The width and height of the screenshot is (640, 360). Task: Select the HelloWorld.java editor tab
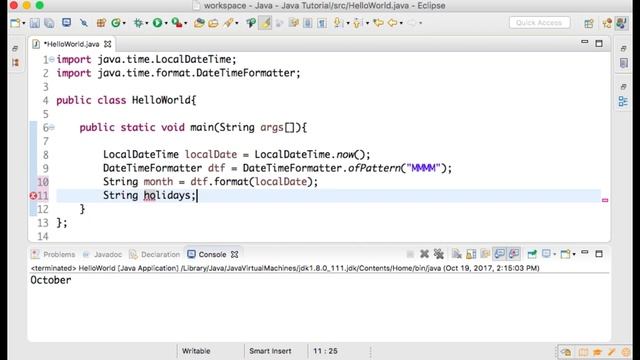pyautogui.click(x=72, y=44)
